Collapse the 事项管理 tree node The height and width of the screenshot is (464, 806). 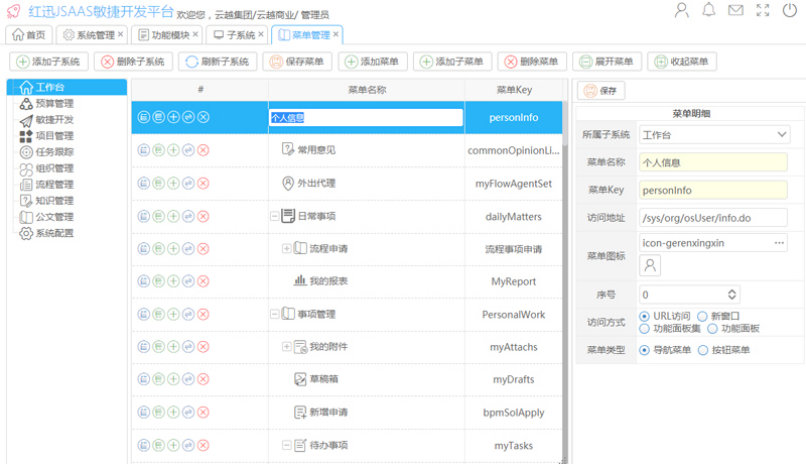(275, 314)
